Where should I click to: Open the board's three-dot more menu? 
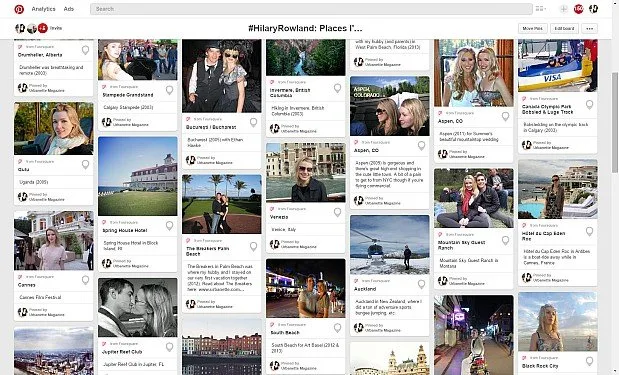589,28
